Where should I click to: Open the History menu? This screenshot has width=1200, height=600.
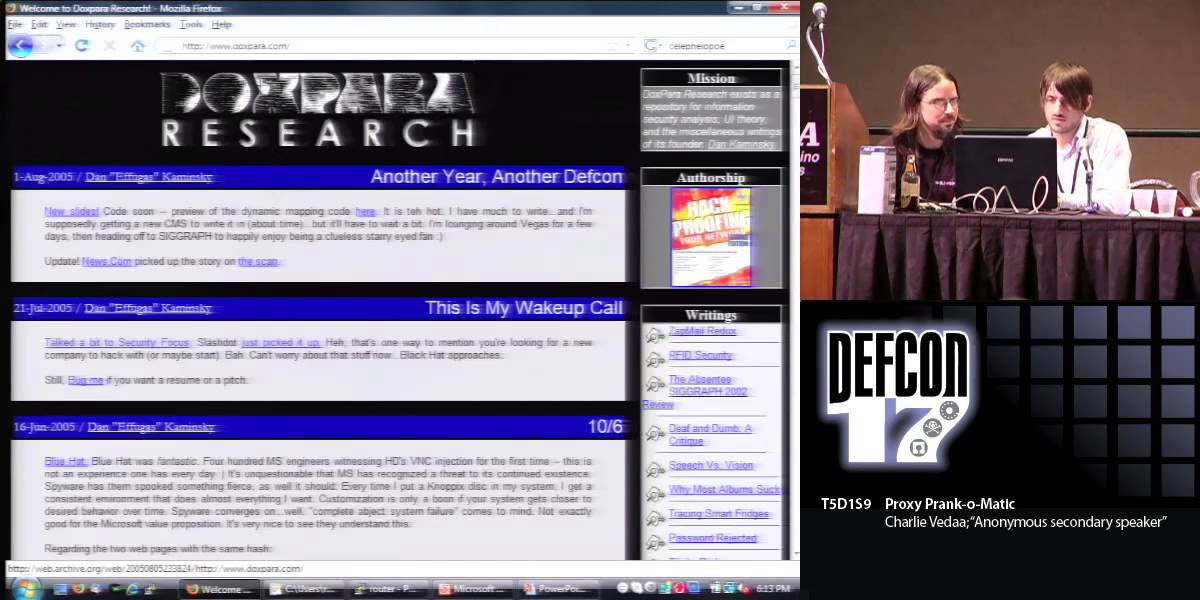point(100,24)
